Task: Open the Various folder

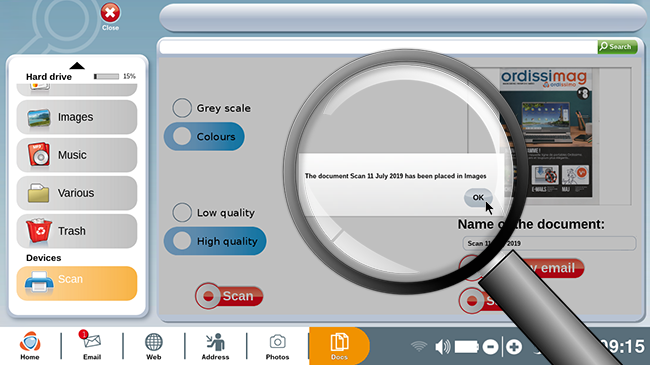Action: pyautogui.click(x=77, y=193)
